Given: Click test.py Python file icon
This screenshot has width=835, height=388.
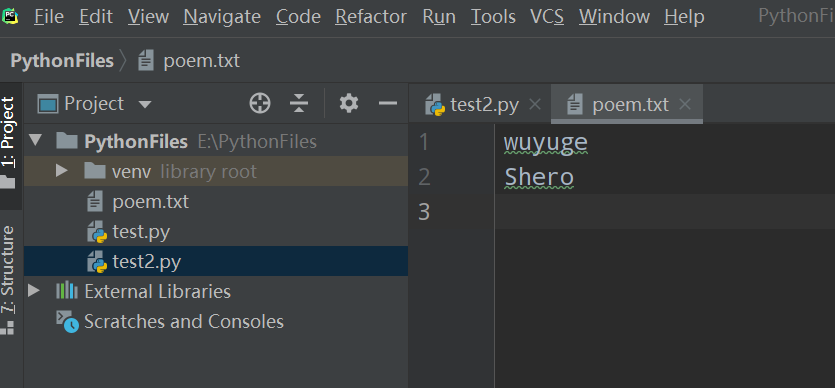Looking at the screenshot, I should [x=97, y=232].
